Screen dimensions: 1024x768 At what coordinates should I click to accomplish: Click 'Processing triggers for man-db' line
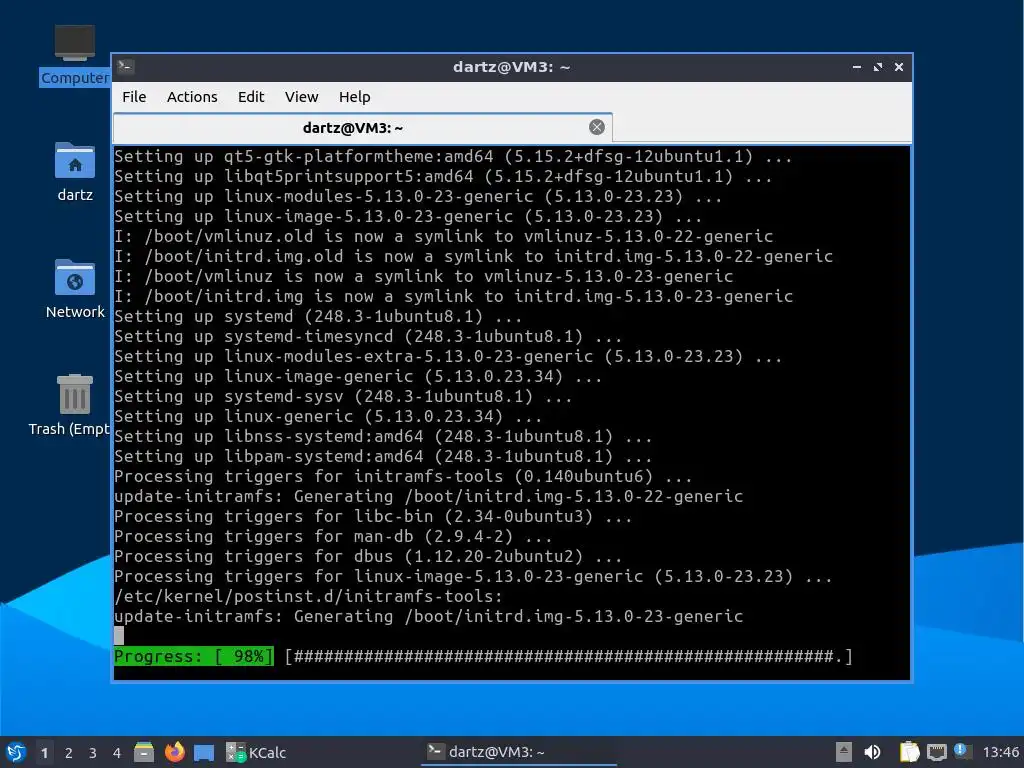333,536
